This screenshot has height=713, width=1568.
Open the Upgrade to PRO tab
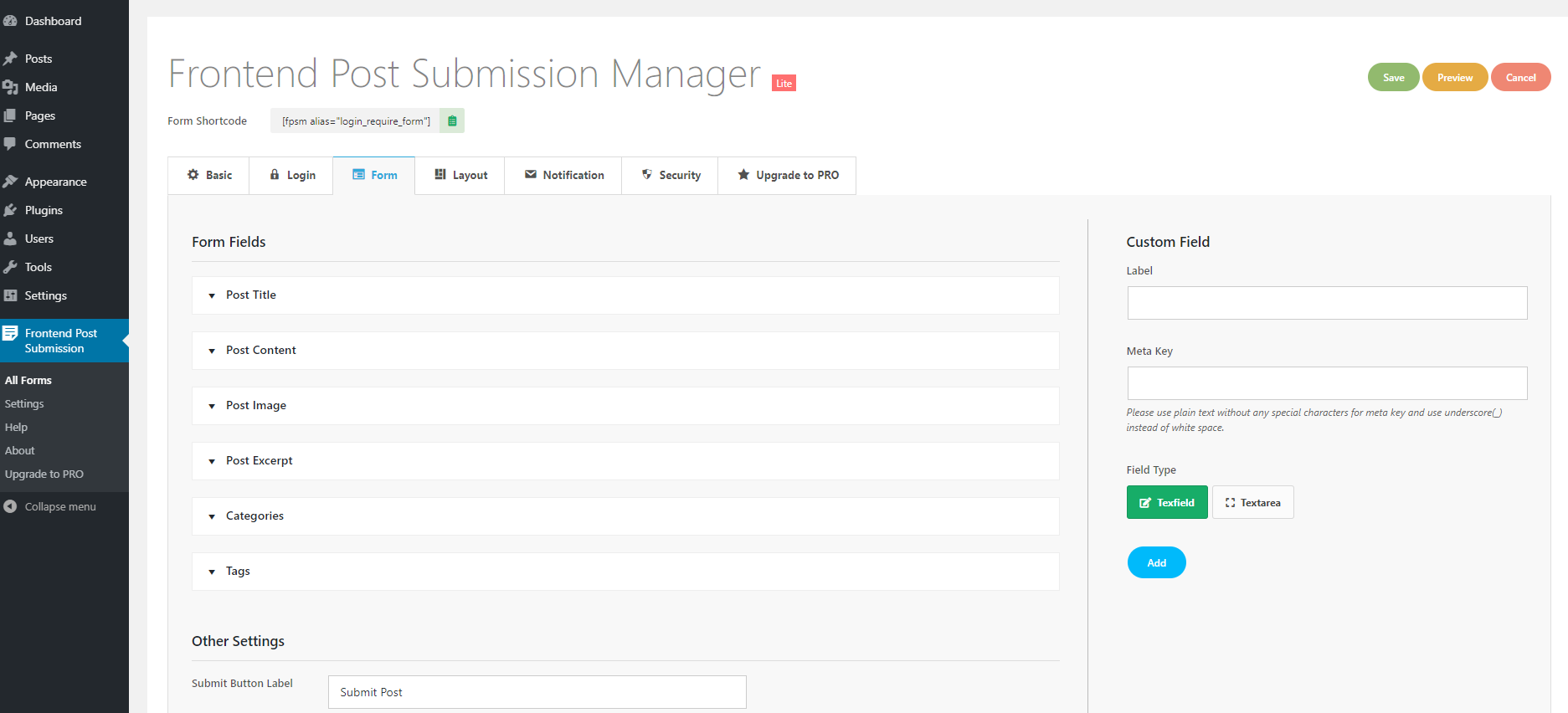(787, 176)
